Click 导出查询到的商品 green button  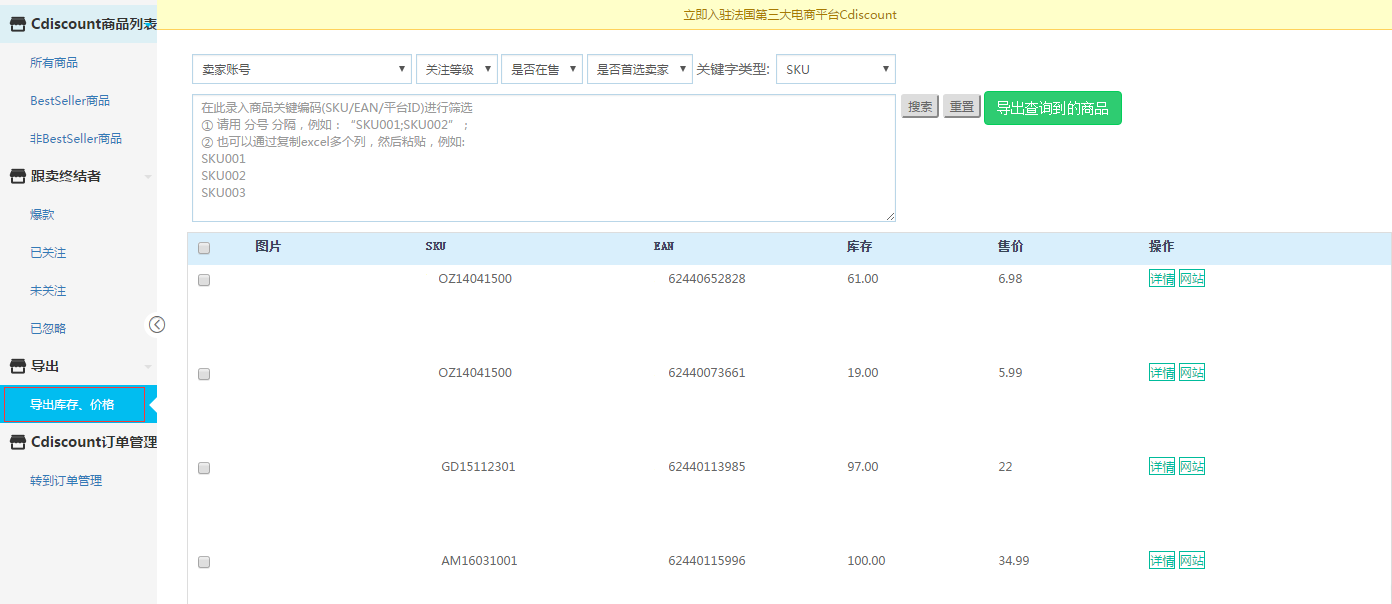click(x=1053, y=108)
